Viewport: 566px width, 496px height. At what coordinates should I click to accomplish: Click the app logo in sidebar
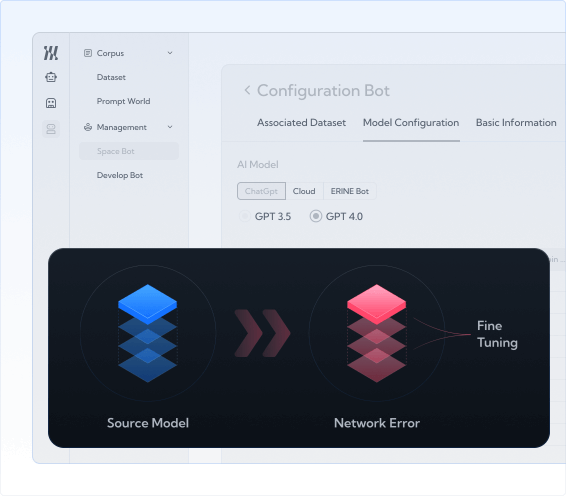[51, 53]
